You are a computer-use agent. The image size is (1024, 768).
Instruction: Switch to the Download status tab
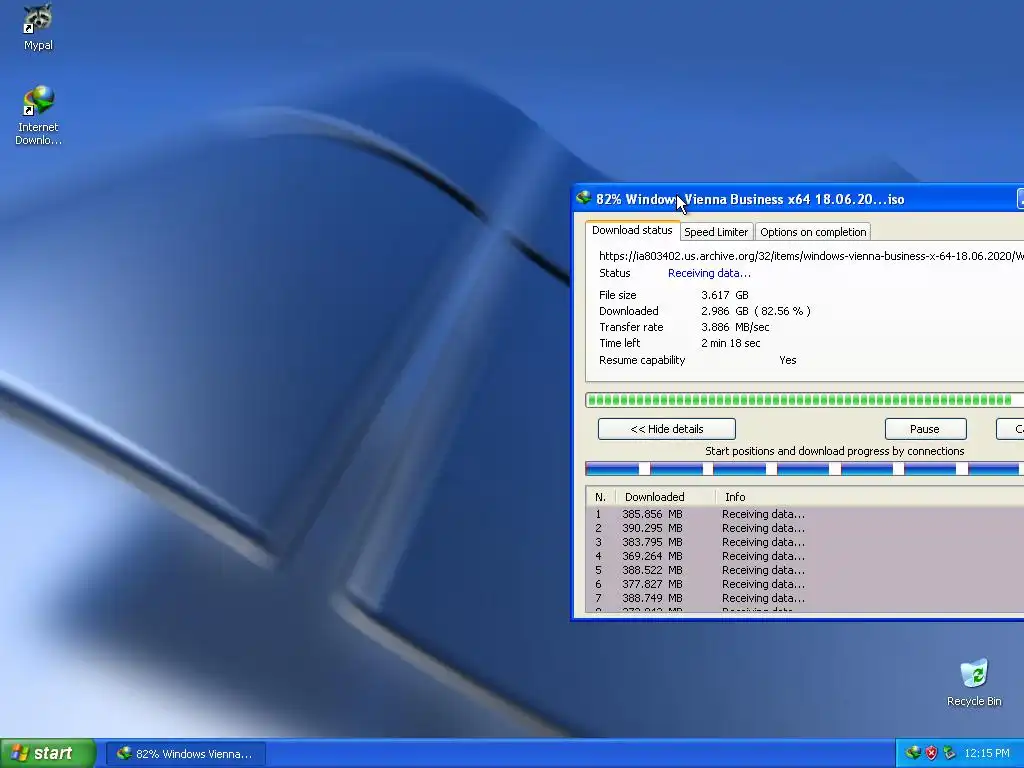(632, 231)
